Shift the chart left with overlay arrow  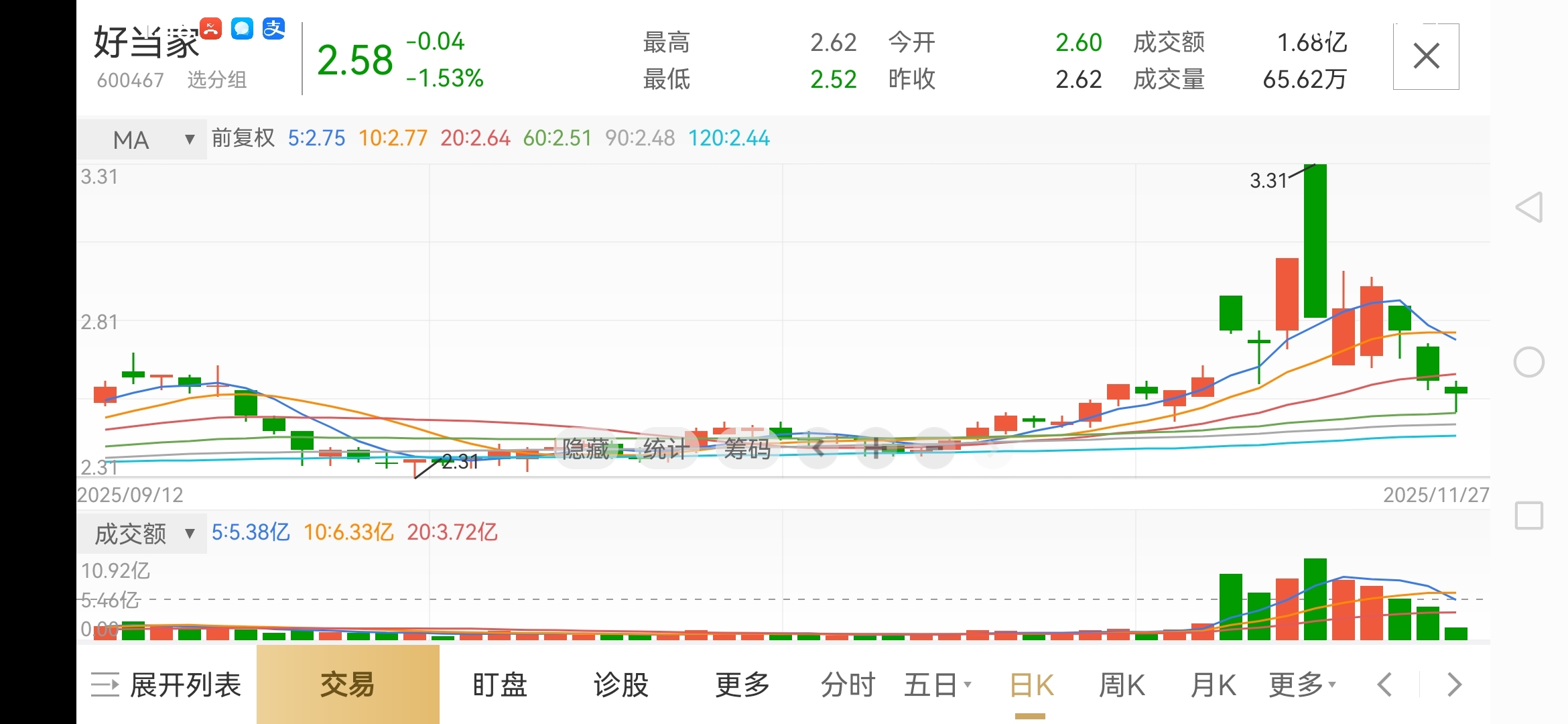[x=819, y=448]
